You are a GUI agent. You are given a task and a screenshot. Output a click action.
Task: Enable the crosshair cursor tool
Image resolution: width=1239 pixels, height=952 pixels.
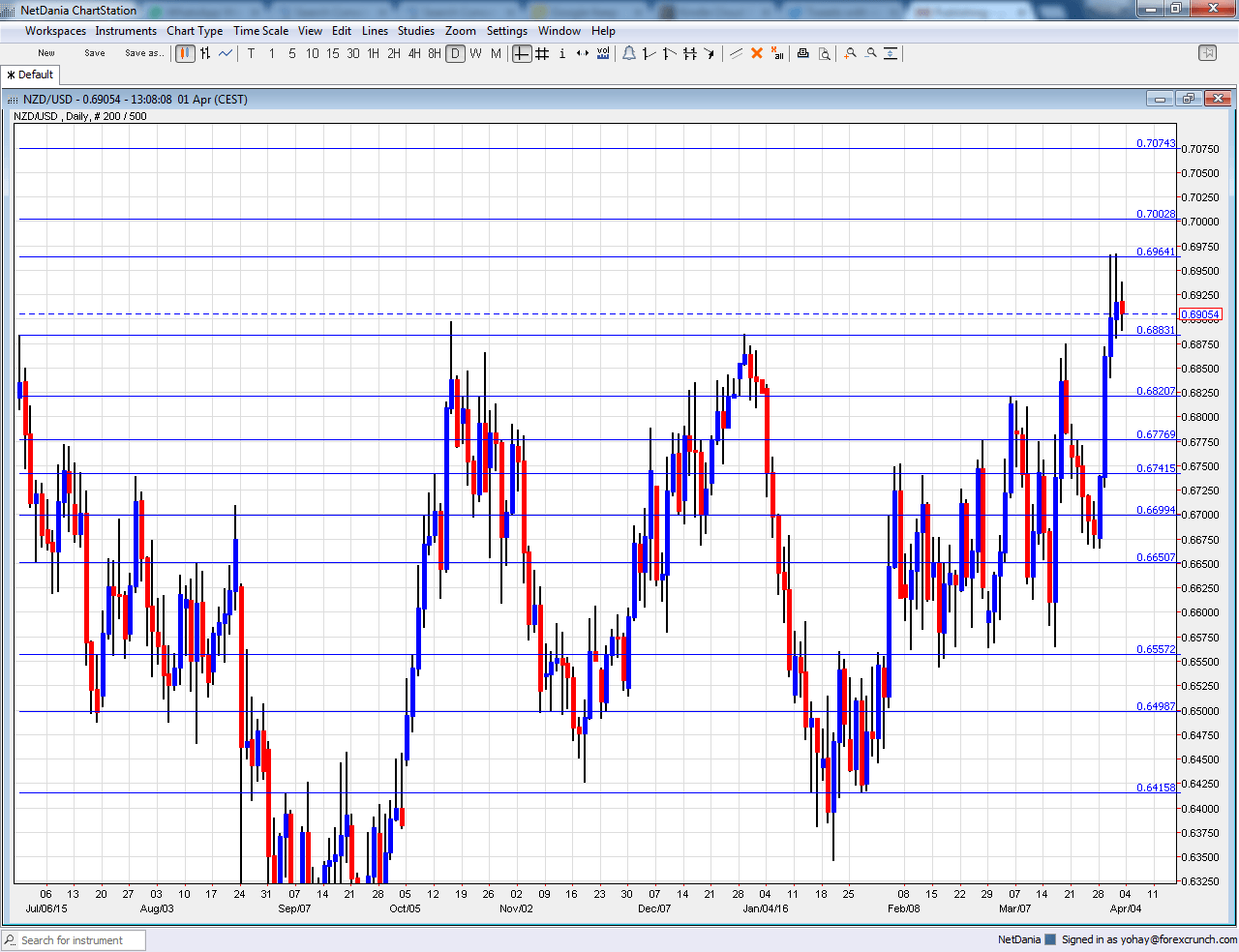click(521, 53)
